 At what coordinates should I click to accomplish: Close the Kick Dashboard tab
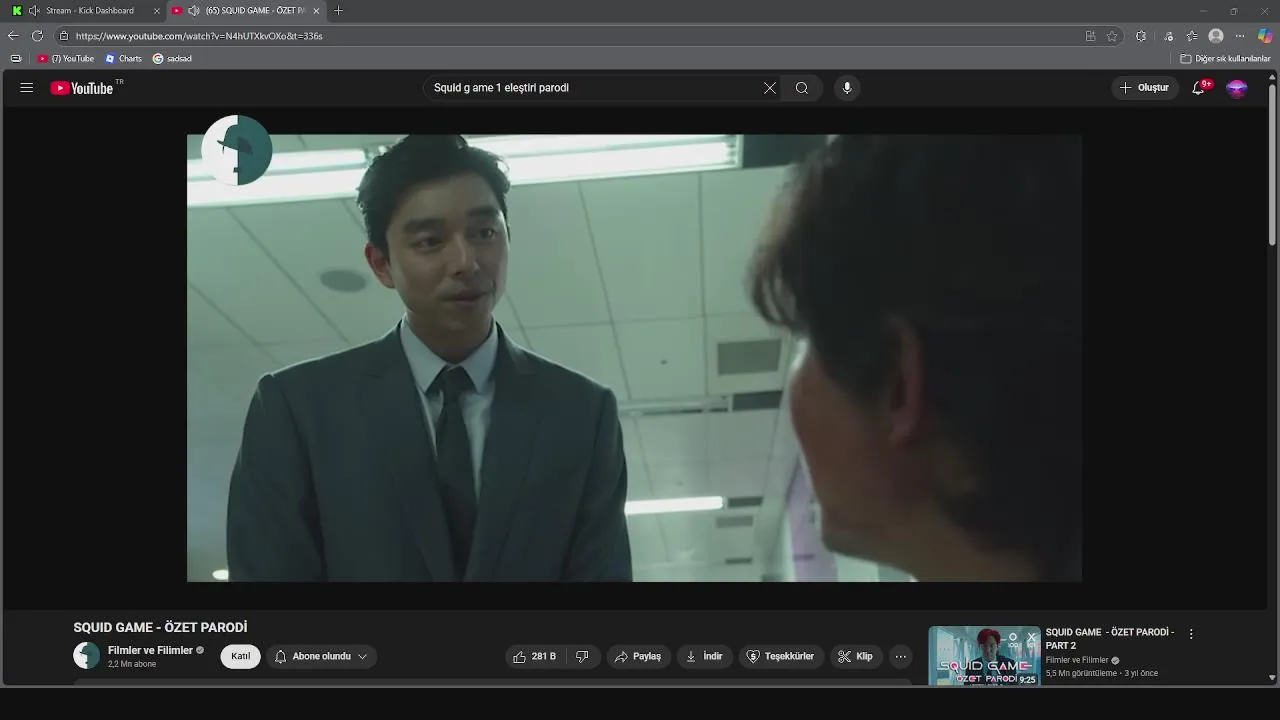[x=157, y=11]
